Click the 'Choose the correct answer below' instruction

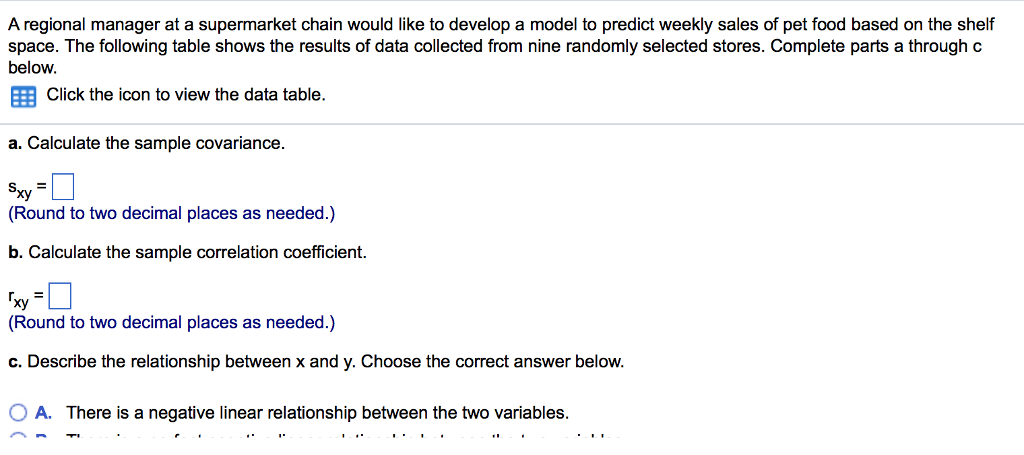click(492, 361)
